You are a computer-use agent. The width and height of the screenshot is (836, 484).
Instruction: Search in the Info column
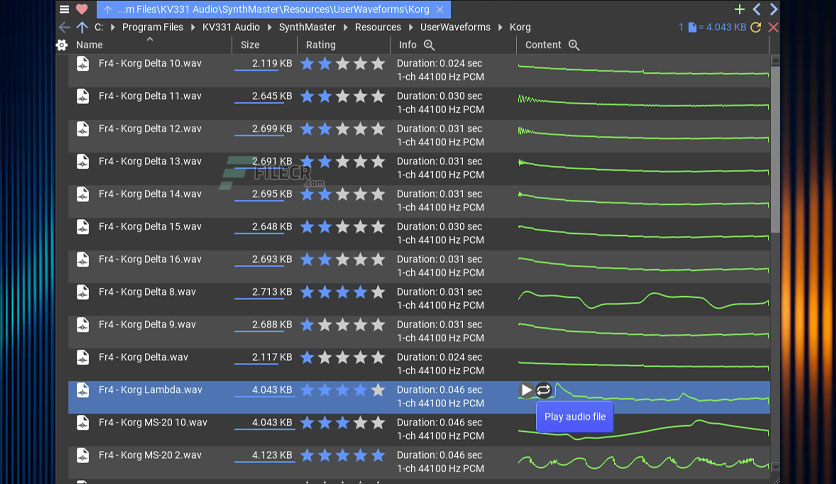pyautogui.click(x=429, y=45)
